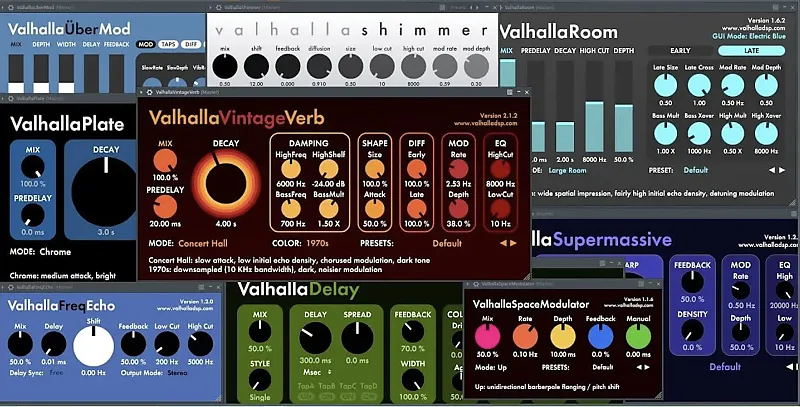Toggle TapB ON button in ValhallaDelay

327,396
